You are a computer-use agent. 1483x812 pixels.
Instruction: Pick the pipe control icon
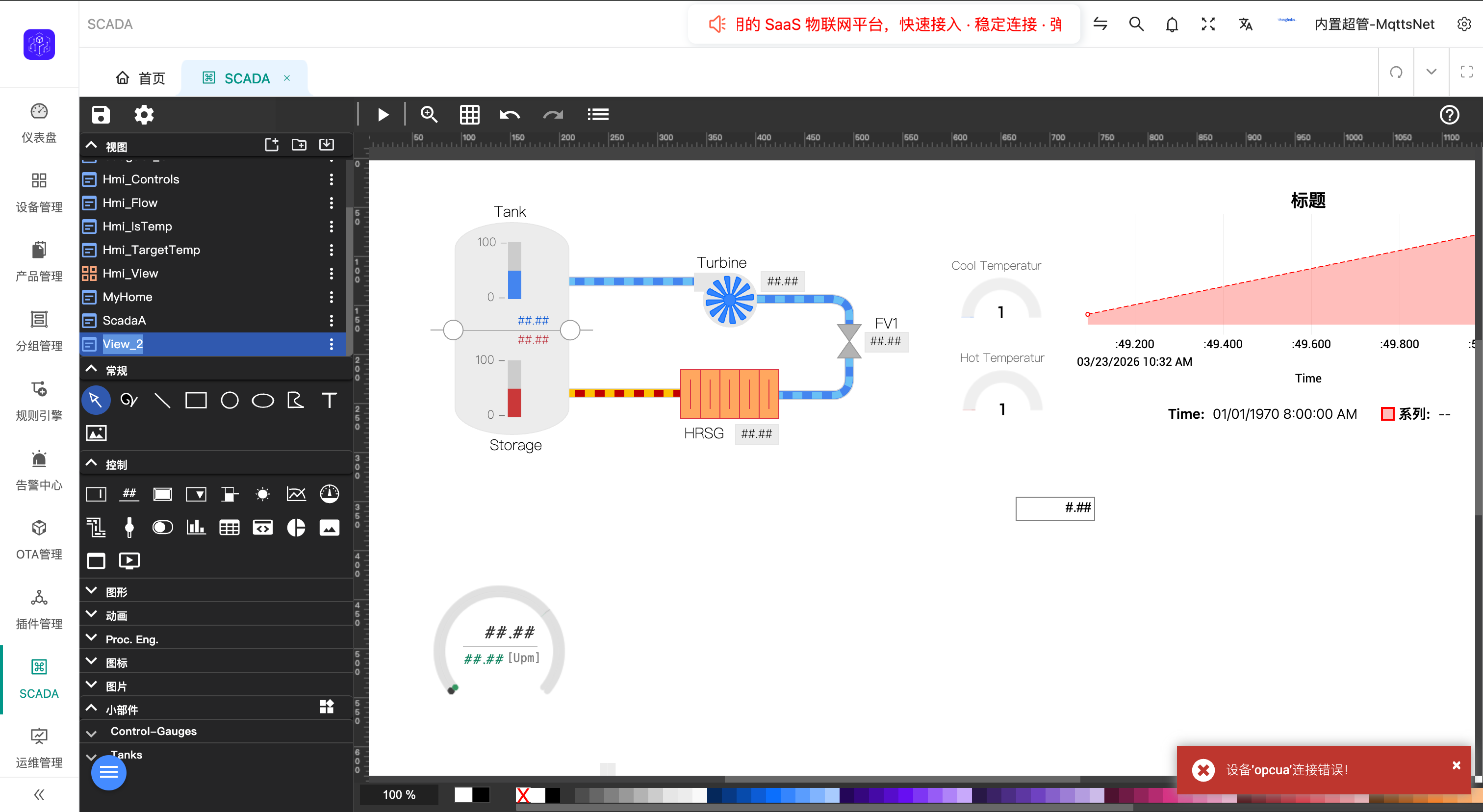96,527
